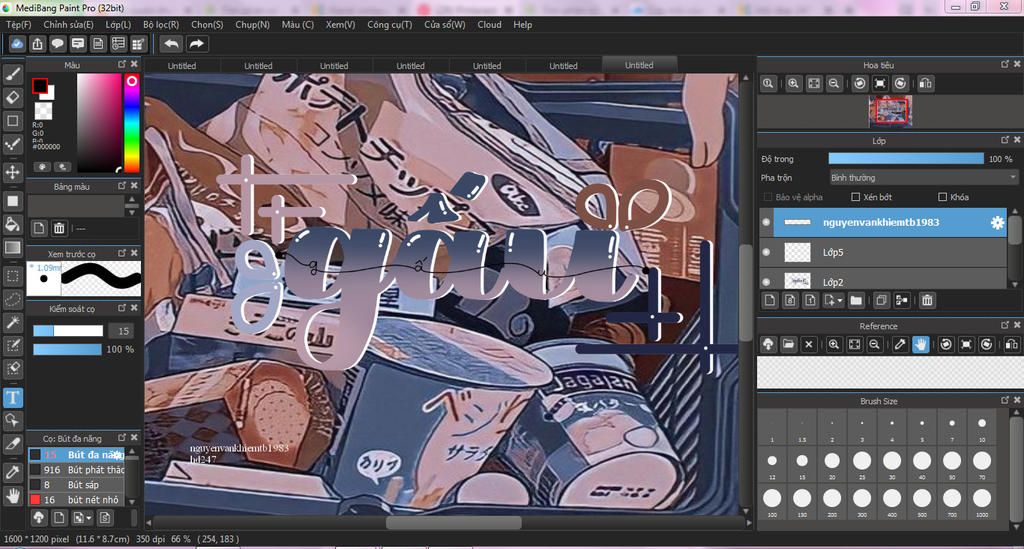This screenshot has height=549, width=1024.
Task: Open an image file in the Reference panel
Action: tap(788, 344)
